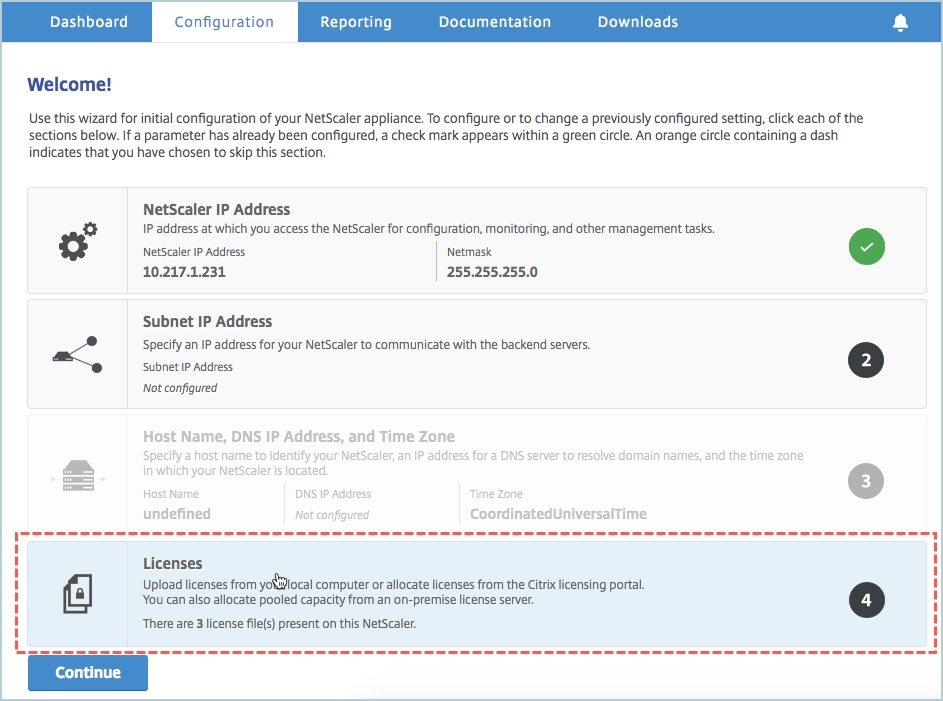Select the Configuration tab
This screenshot has height=701, width=943.
tap(224, 22)
